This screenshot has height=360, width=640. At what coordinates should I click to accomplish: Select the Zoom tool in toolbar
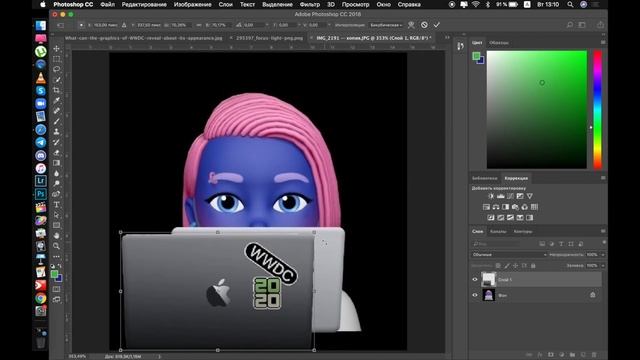point(56,246)
